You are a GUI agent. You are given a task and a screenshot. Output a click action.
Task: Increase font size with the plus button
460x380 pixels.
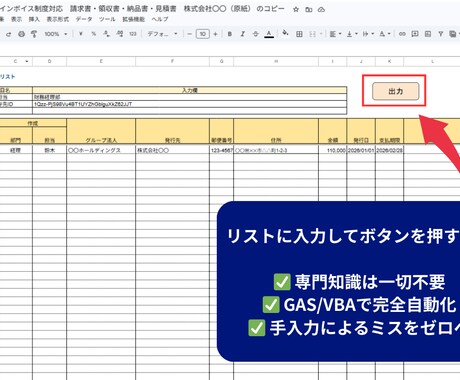coord(215,34)
